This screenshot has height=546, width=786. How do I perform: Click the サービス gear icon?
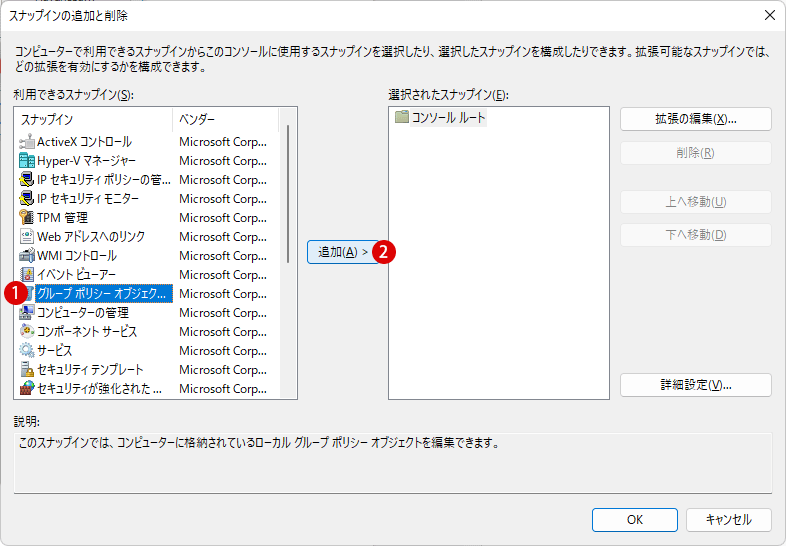[x=27, y=350]
